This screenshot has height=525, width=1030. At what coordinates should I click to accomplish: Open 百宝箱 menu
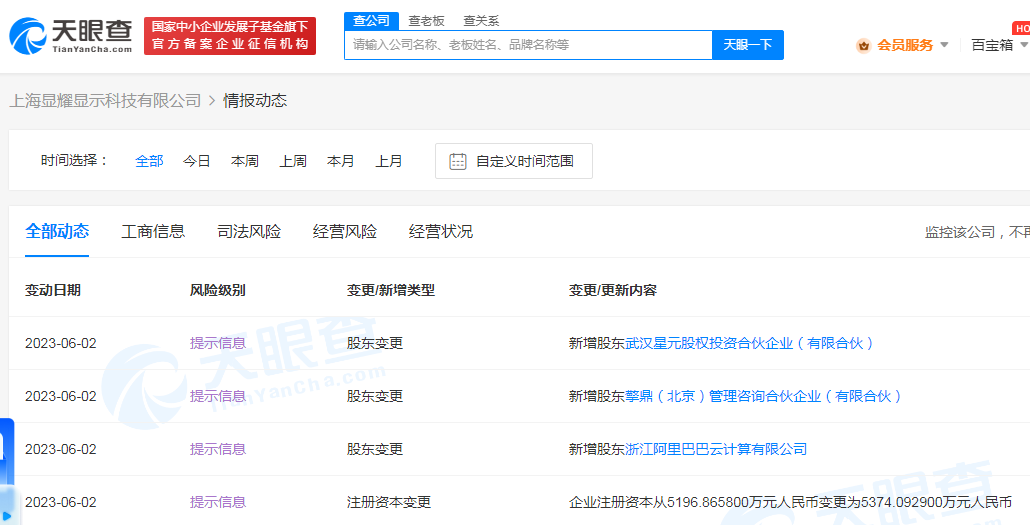[992, 45]
